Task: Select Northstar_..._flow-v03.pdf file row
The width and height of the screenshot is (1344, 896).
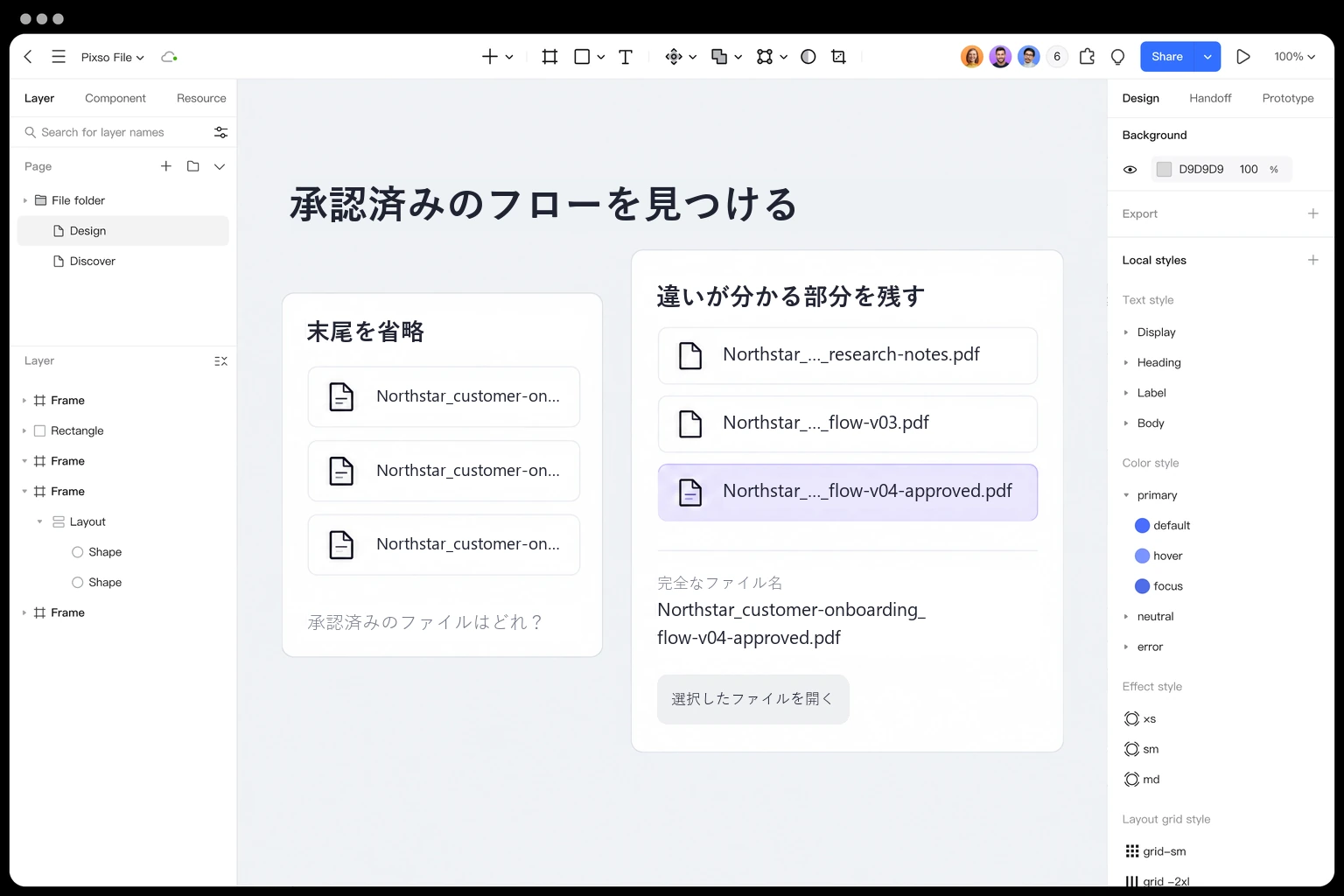Action: coord(848,423)
